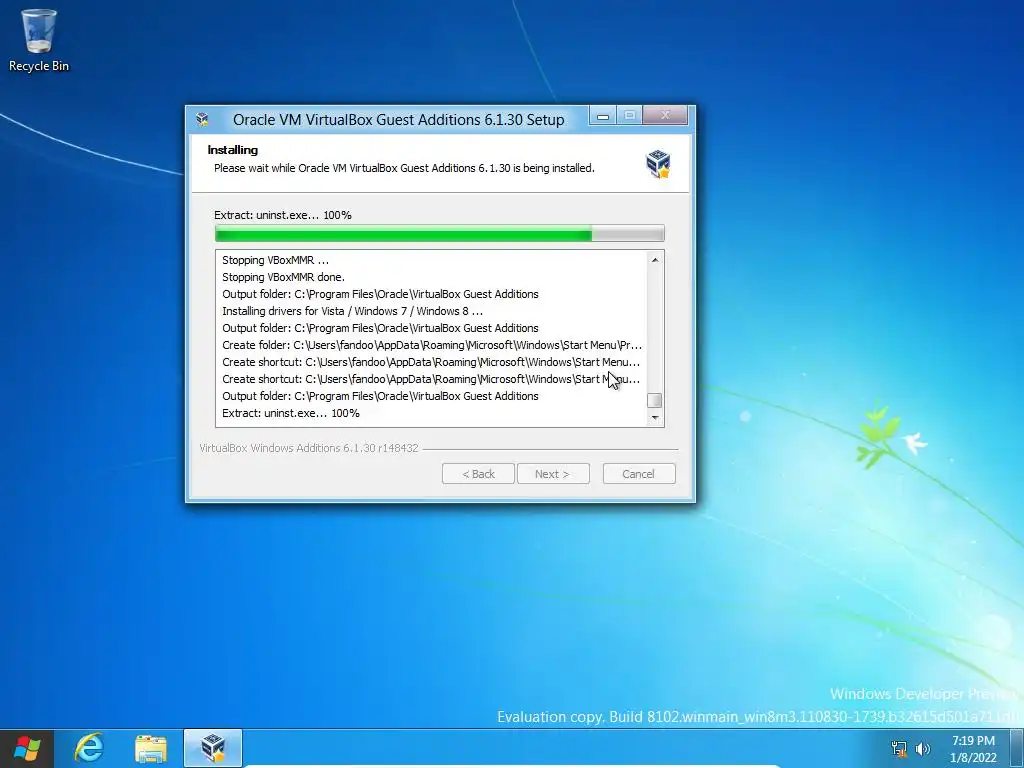This screenshot has width=1024, height=768.
Task: Click the VirtualBox cube icon in the installer header
Action: (x=658, y=163)
